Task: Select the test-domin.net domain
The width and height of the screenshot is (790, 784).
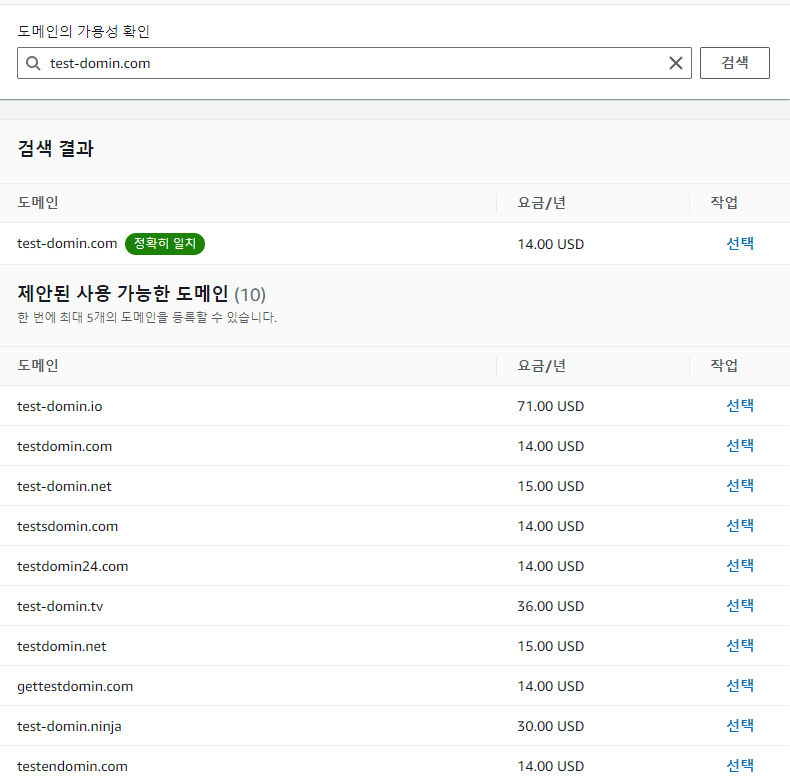Action: click(740, 486)
